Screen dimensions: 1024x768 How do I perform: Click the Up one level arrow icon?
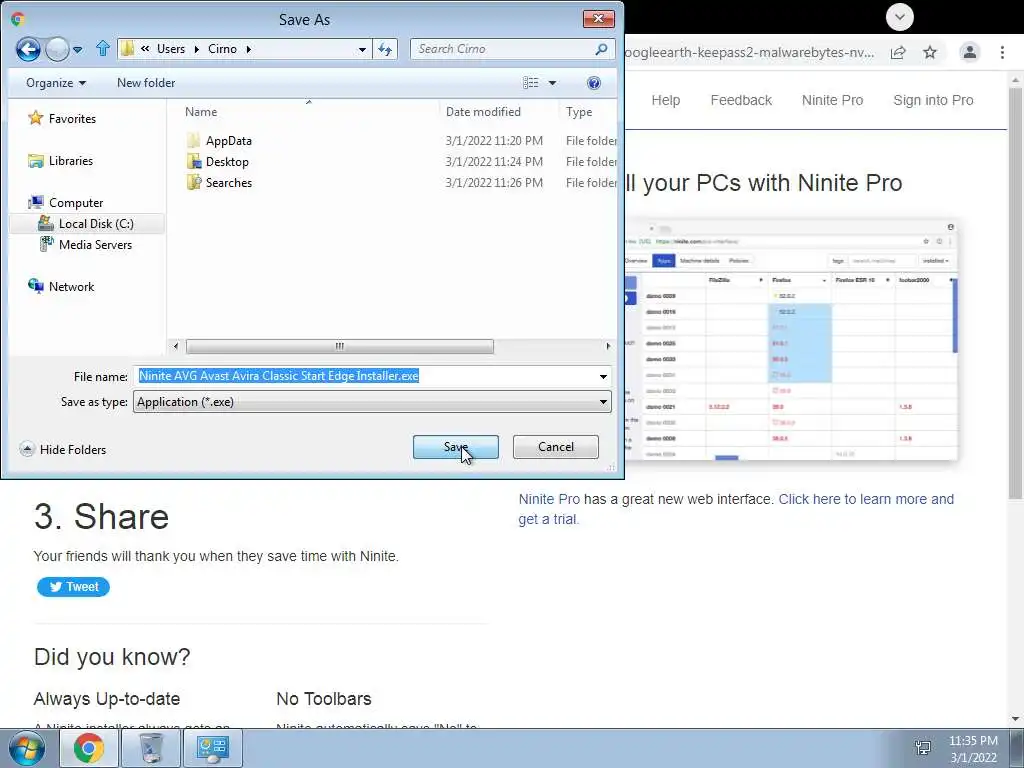(x=103, y=48)
